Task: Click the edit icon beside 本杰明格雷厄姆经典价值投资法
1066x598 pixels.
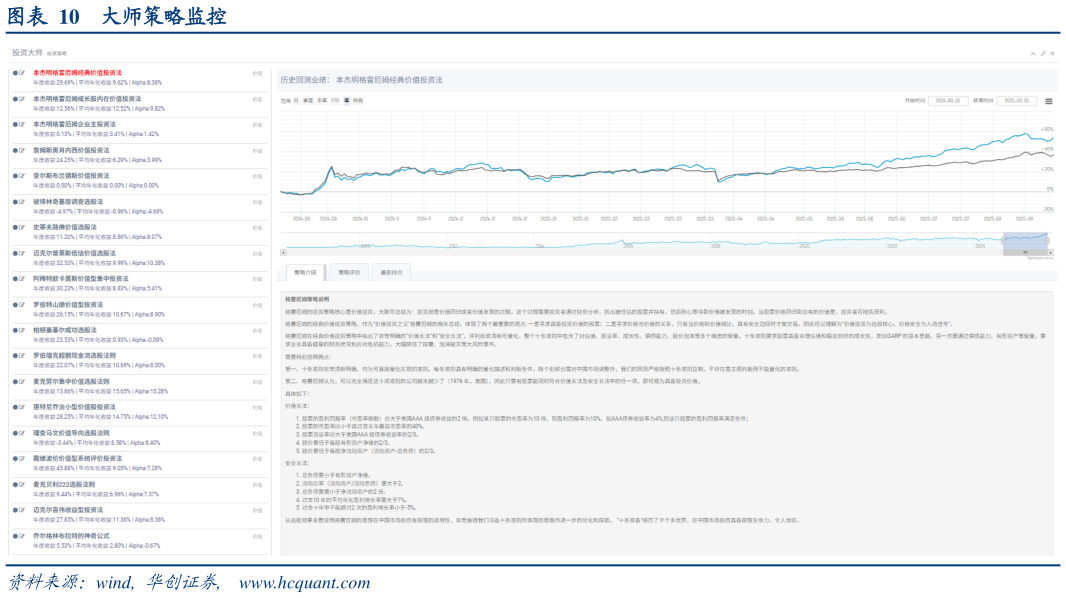Action: coord(22,73)
